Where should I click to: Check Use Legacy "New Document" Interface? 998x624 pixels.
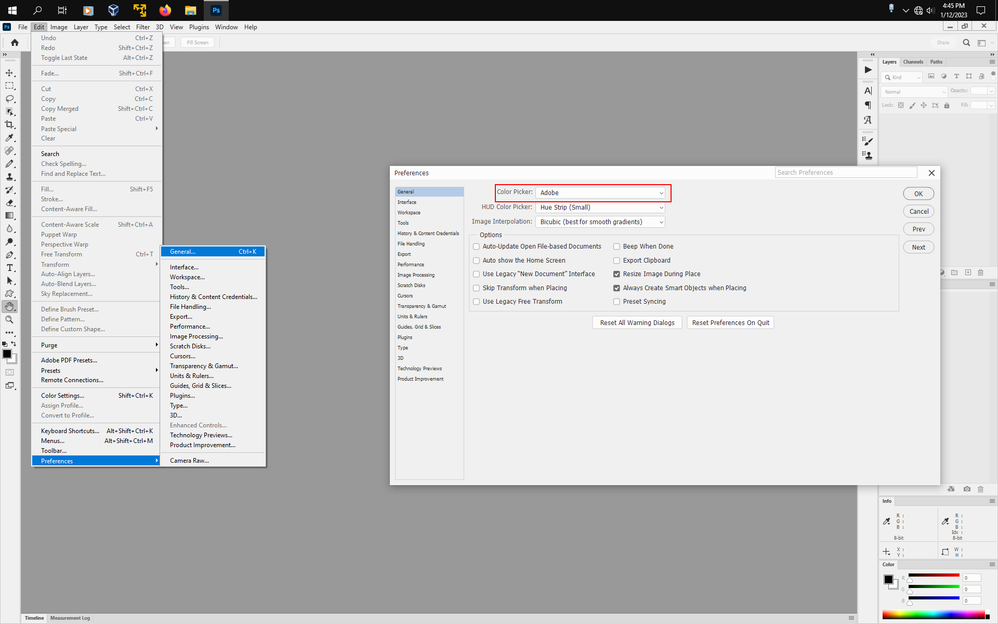click(476, 274)
